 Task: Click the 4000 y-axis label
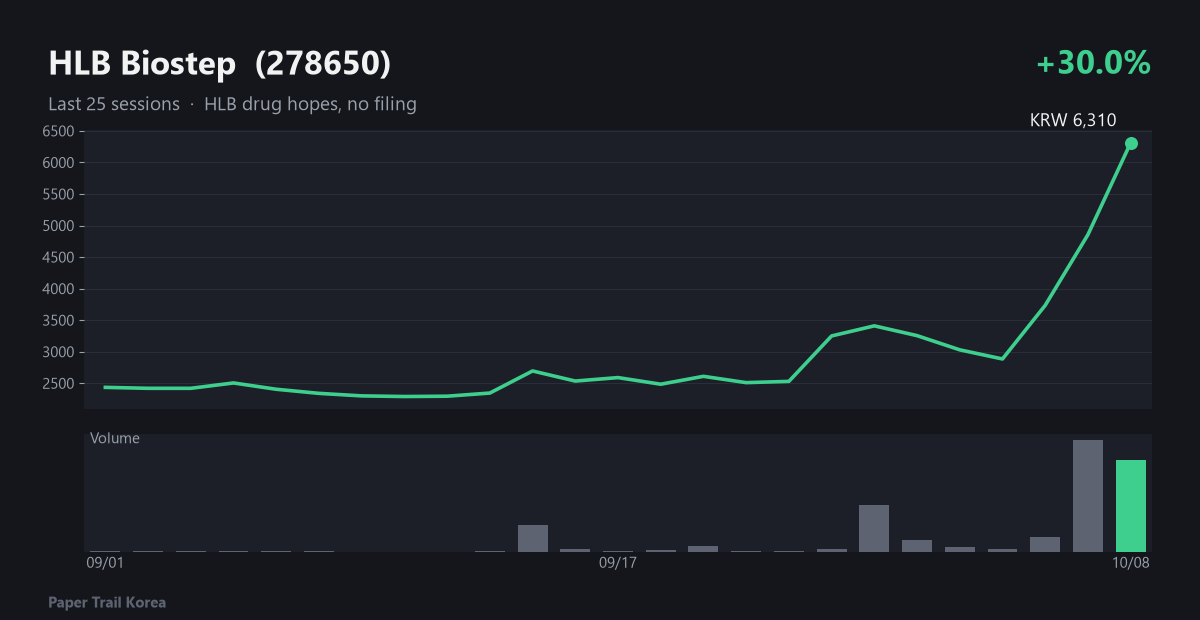[59, 289]
